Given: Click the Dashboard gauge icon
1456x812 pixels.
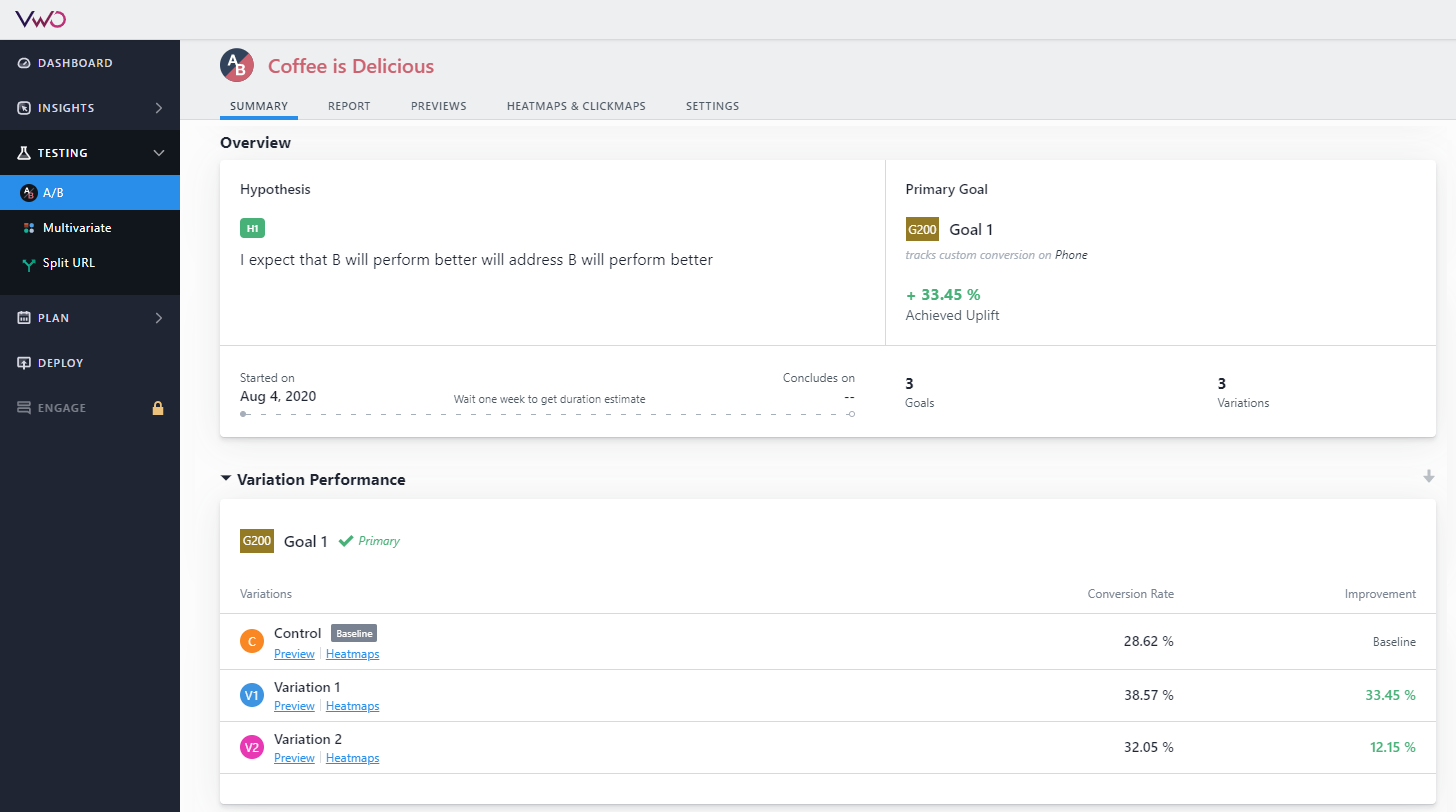Looking at the screenshot, I should [24, 63].
